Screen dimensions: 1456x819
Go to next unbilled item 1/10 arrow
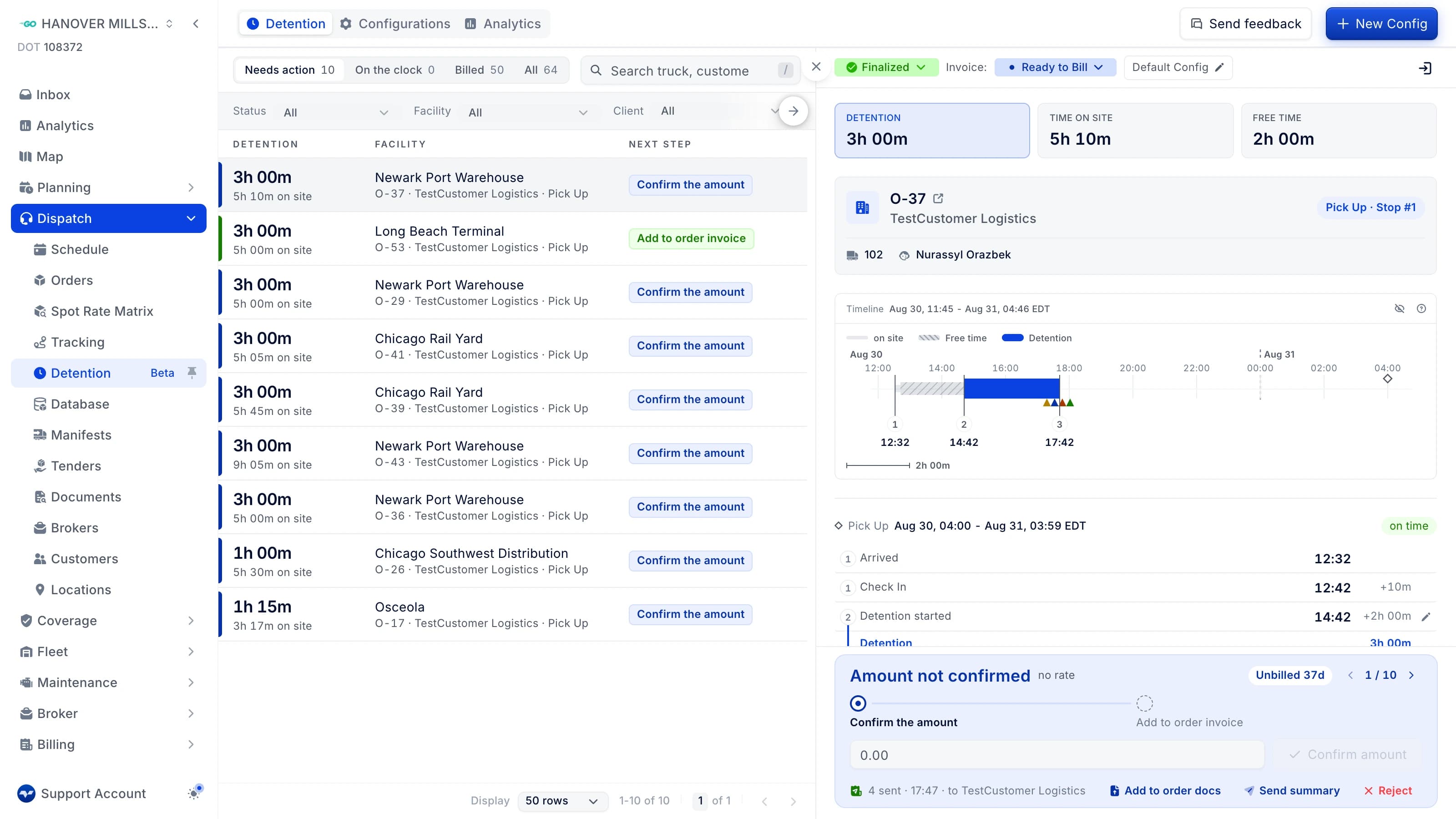point(1412,675)
